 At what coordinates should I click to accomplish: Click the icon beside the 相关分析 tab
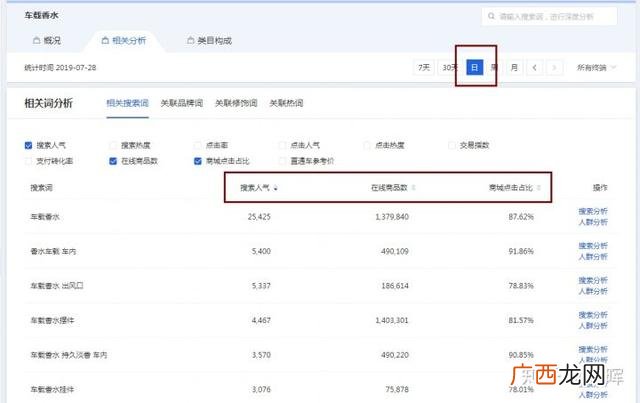pos(105,40)
